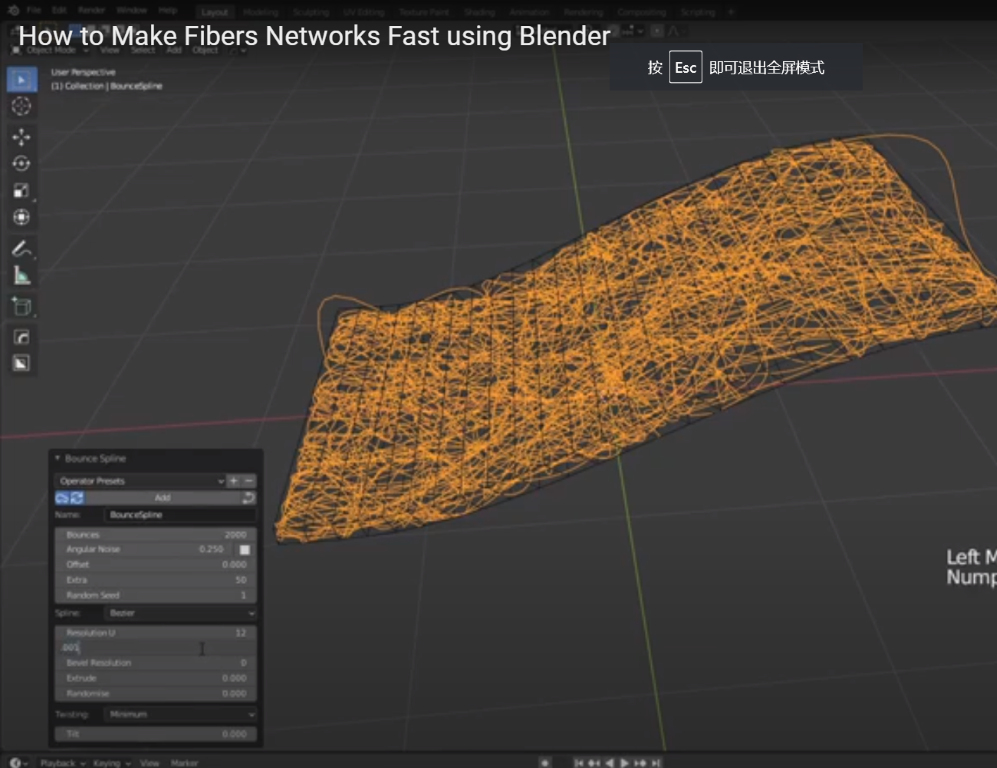
Task: Toggle the second blue refresh icon left of Add
Action: click(77, 498)
